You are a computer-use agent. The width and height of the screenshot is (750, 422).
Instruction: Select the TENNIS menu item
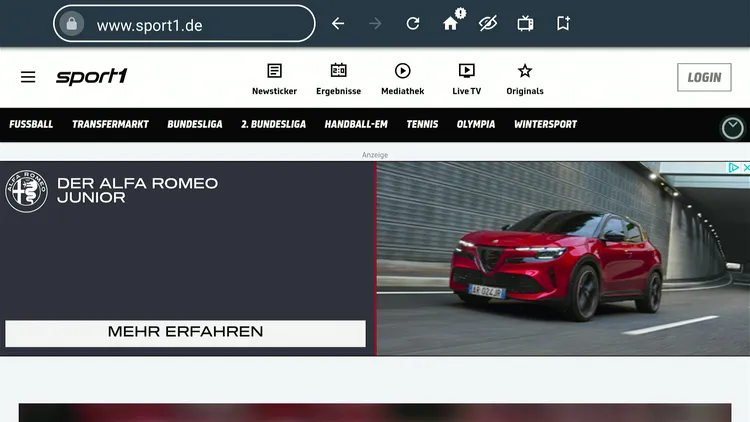point(422,124)
